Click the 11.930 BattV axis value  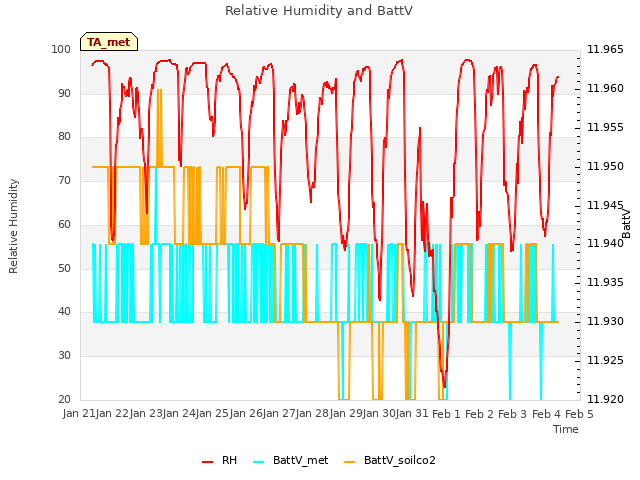pyautogui.click(x=605, y=322)
